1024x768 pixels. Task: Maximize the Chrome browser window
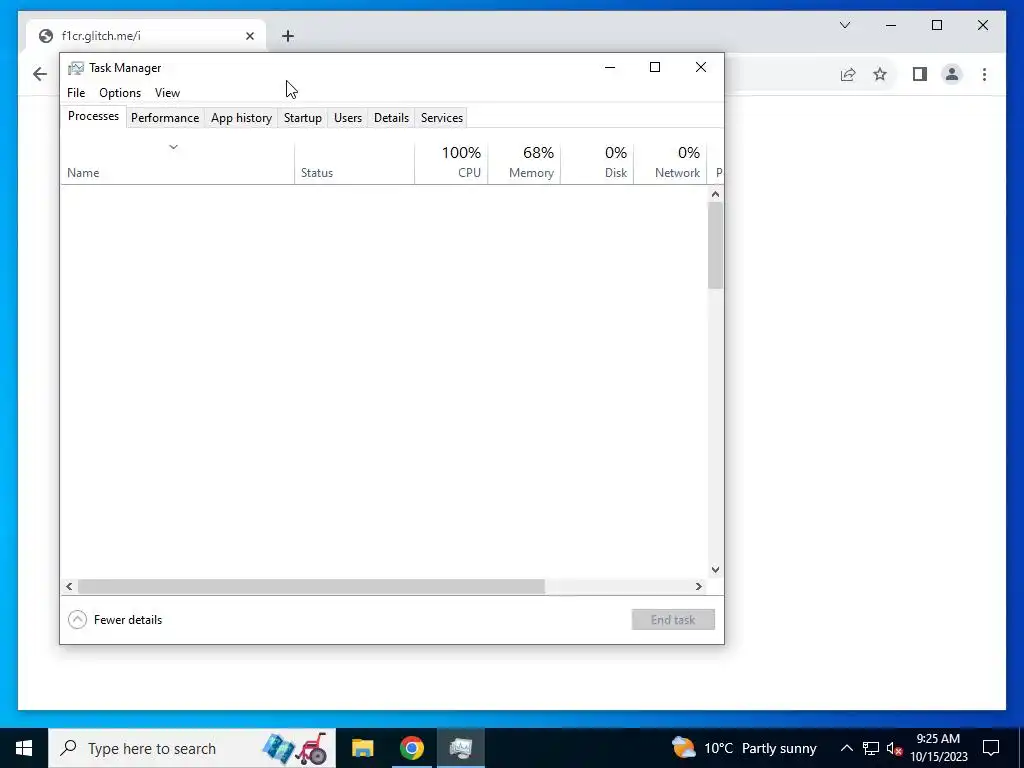click(936, 25)
